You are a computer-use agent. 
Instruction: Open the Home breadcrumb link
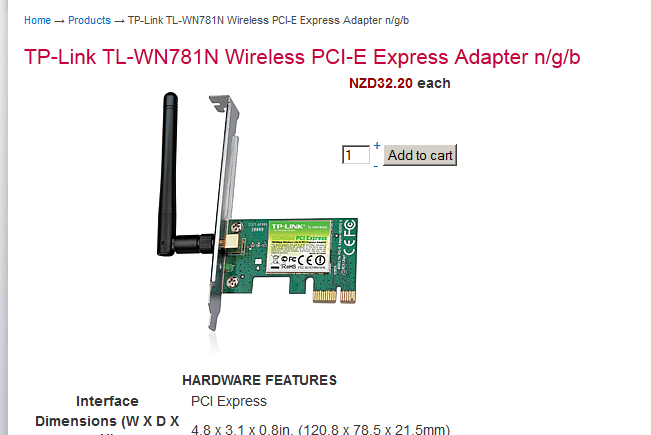pyautogui.click(x=37, y=20)
